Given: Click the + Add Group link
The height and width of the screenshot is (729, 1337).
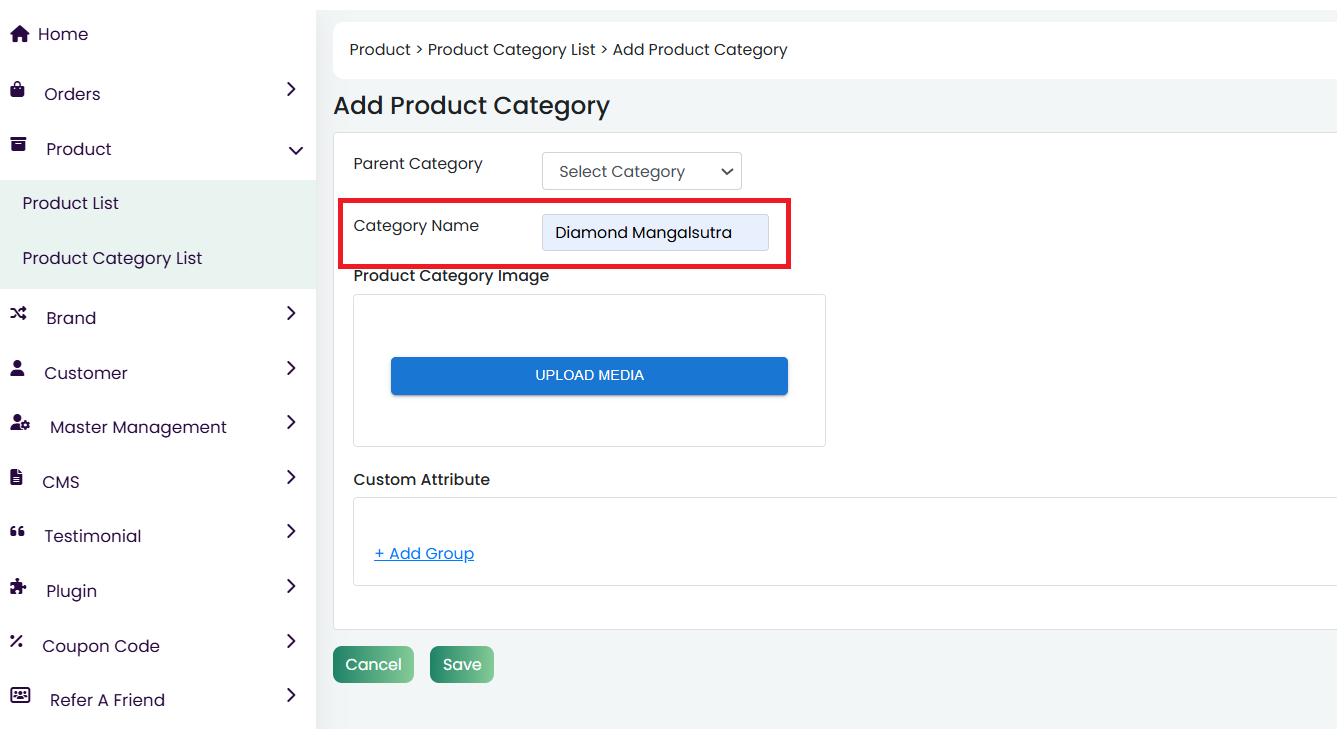Looking at the screenshot, I should point(424,554).
